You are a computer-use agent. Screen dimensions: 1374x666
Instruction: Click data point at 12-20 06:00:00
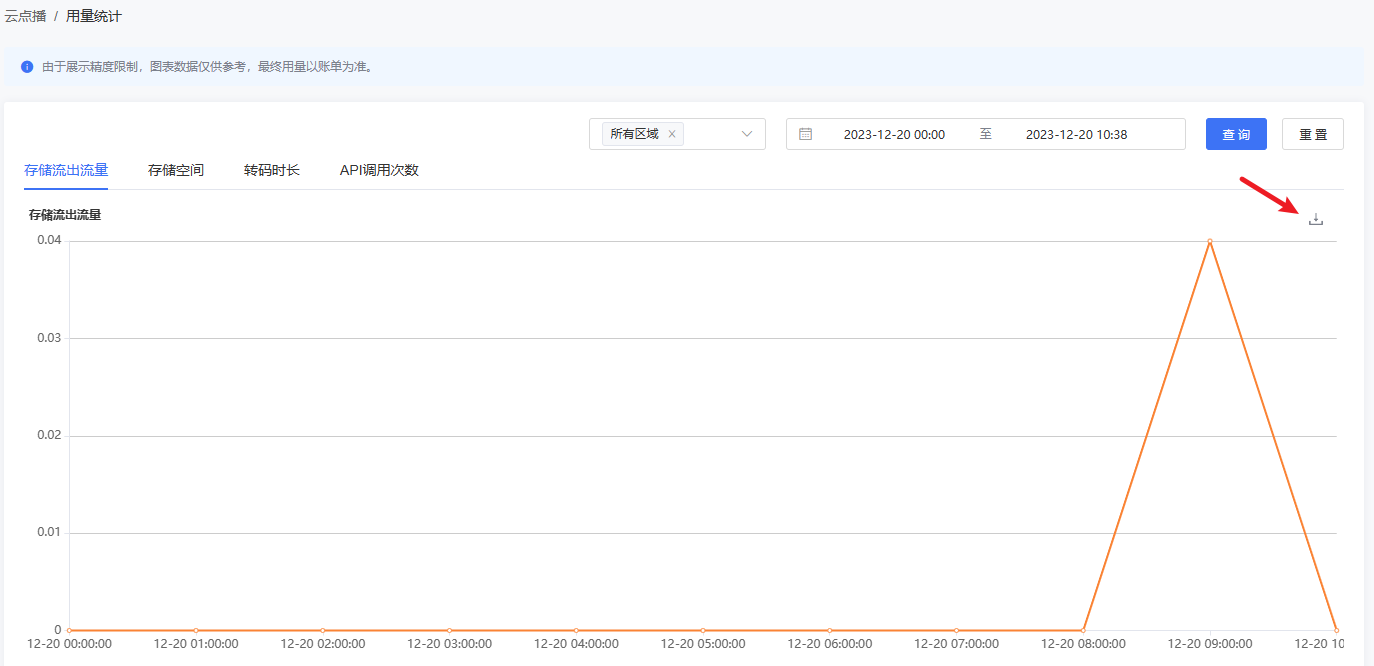(x=830, y=630)
